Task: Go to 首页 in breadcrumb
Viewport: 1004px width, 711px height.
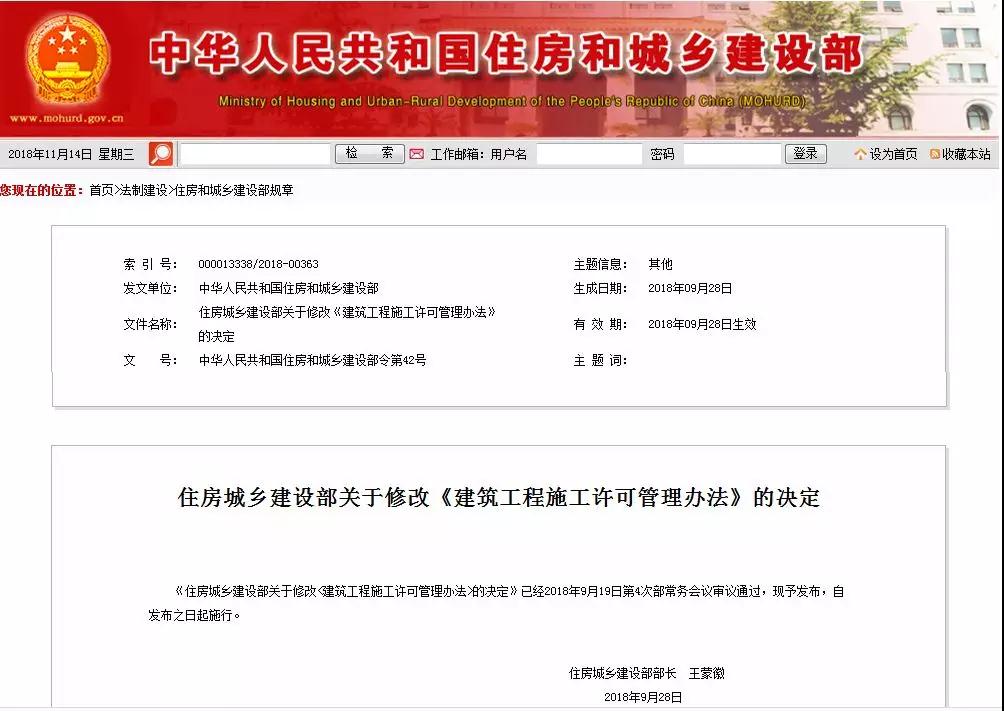Action: pos(101,190)
